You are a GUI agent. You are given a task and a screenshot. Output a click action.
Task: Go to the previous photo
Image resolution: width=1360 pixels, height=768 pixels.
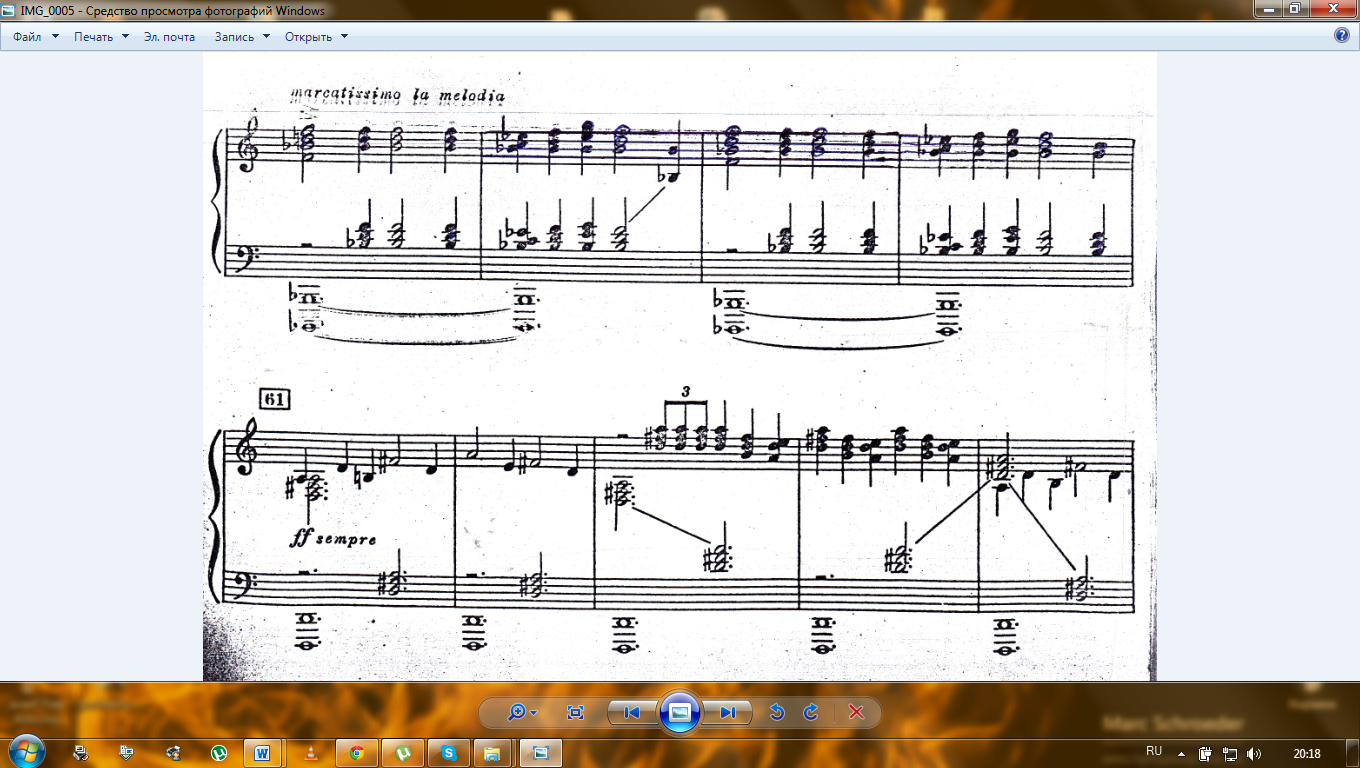coord(632,712)
